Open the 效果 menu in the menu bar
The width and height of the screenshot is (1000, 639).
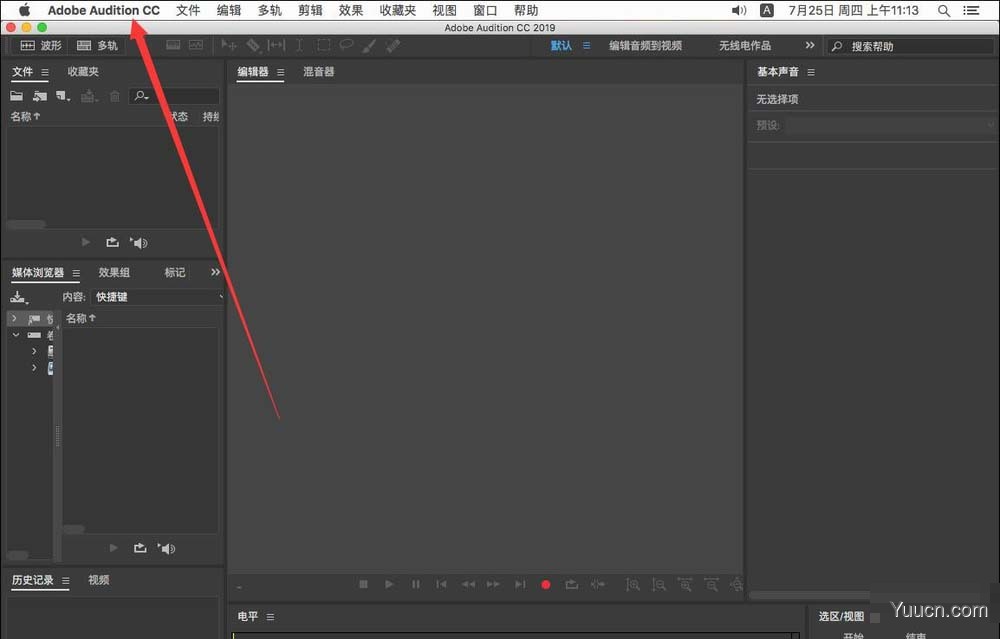[x=350, y=9]
